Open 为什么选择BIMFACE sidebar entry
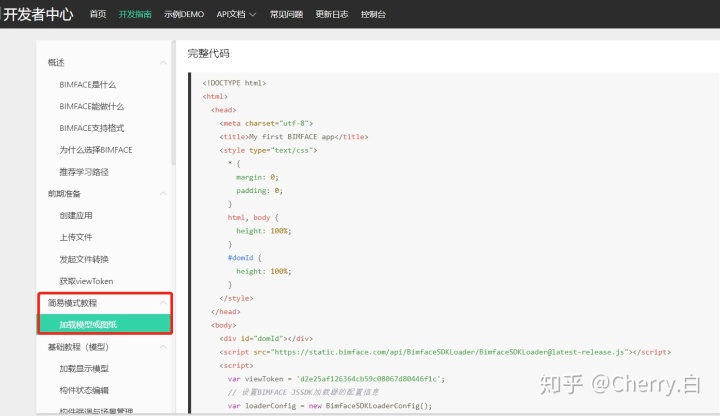This screenshot has width=720, height=416. [x=96, y=150]
